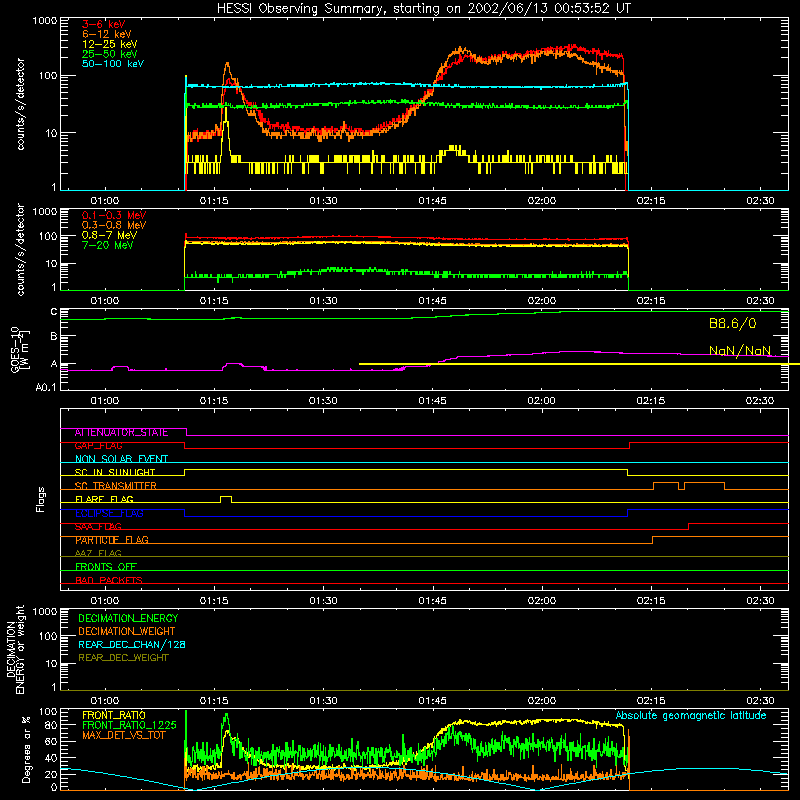Select the PARTICLE_FLAG label

pos(112,540)
